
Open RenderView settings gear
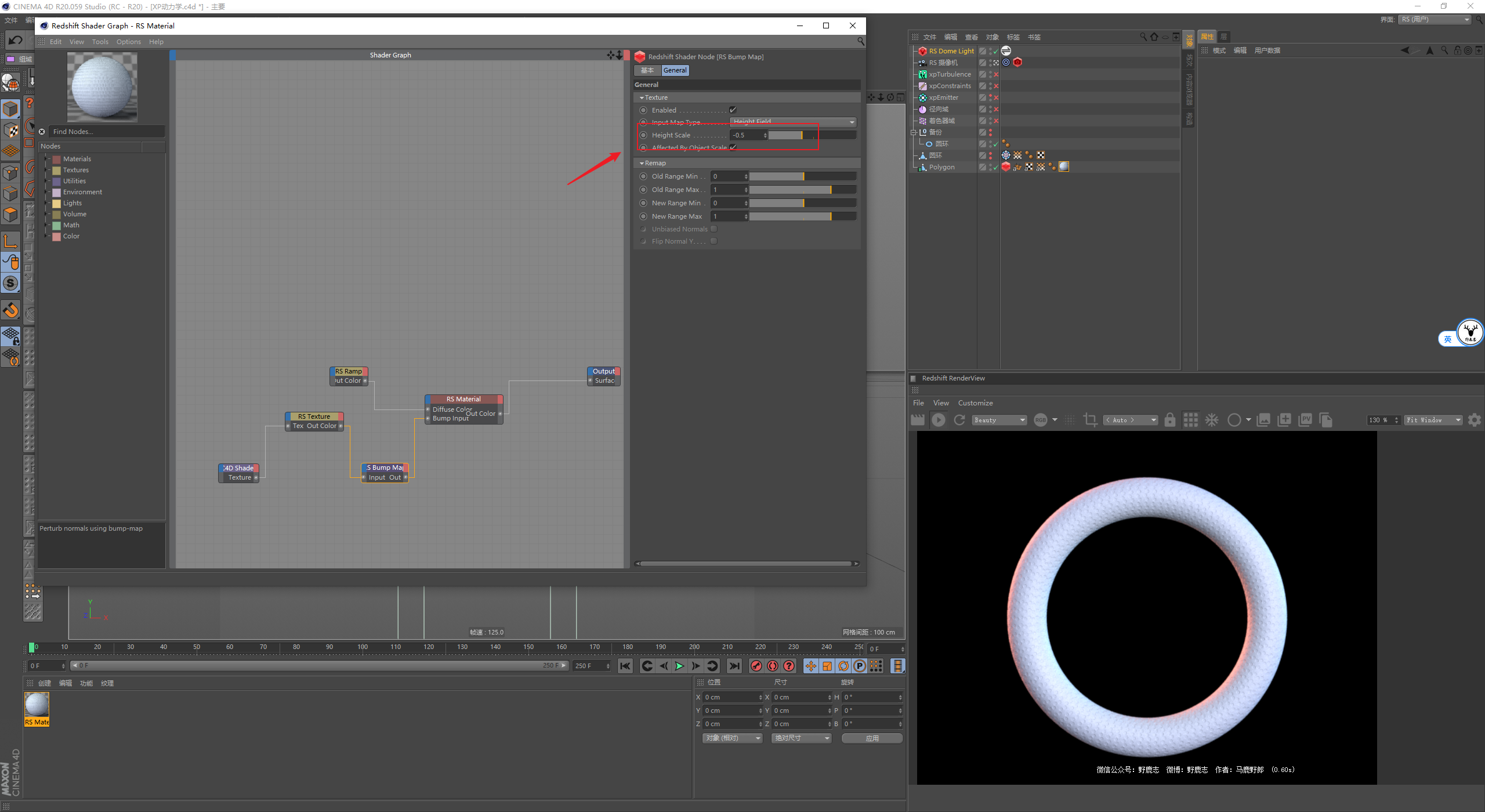pyautogui.click(x=1474, y=420)
